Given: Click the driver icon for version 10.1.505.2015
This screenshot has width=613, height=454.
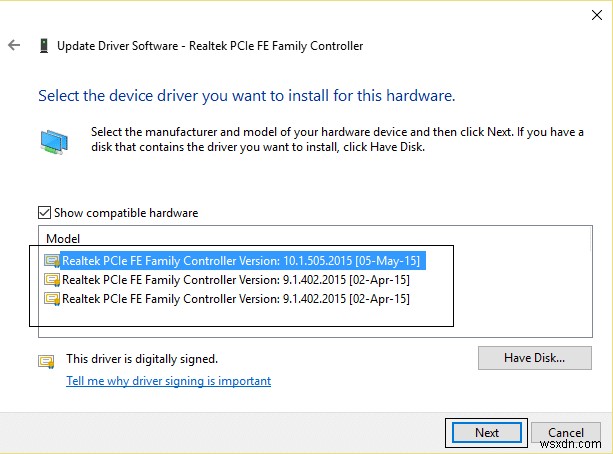Looking at the screenshot, I should pyautogui.click(x=52, y=261).
